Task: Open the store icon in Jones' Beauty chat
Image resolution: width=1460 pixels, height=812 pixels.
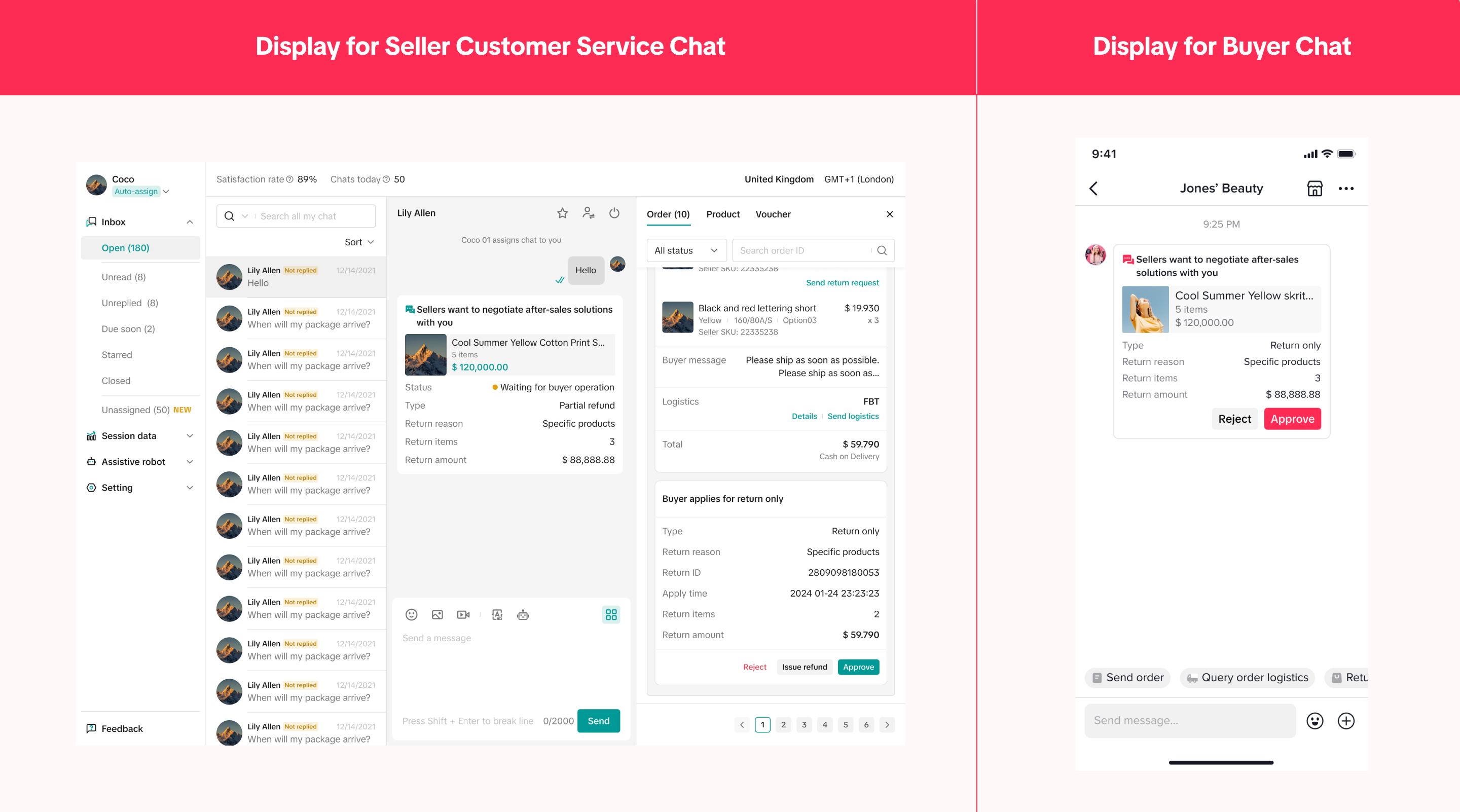Action: click(1315, 188)
